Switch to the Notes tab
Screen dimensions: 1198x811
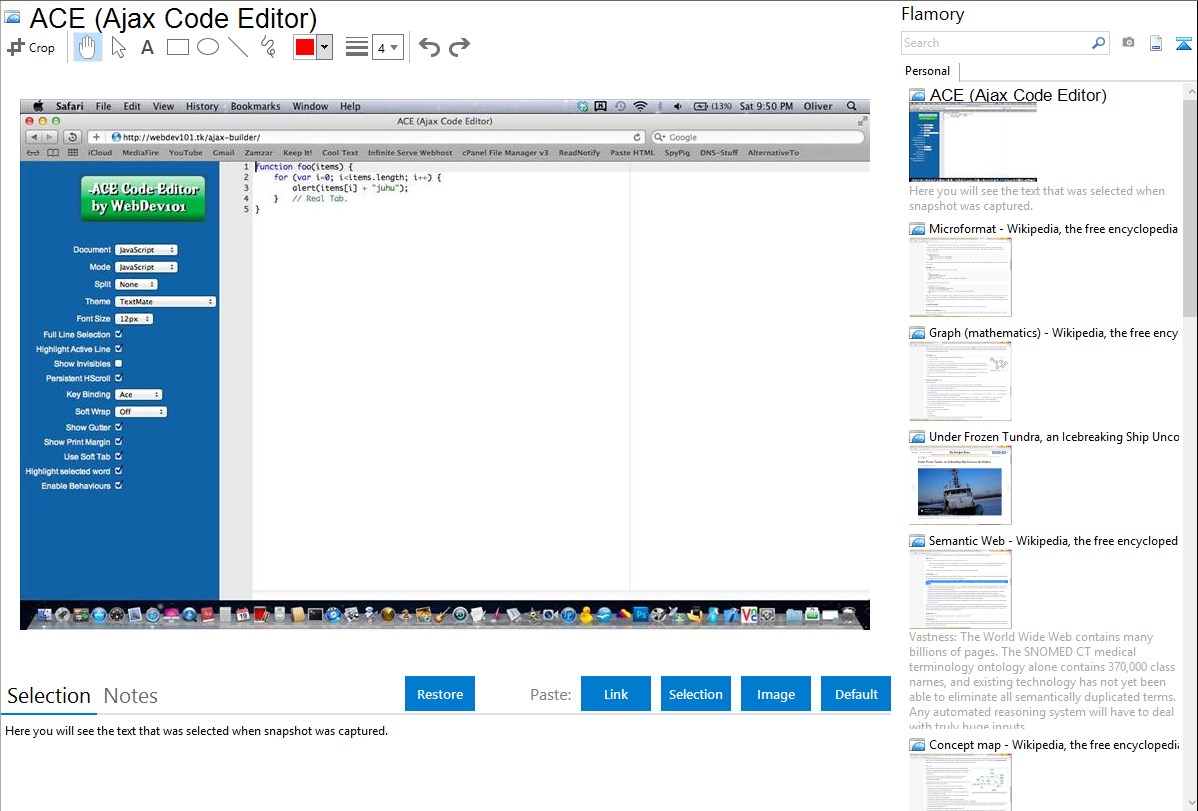(x=131, y=696)
